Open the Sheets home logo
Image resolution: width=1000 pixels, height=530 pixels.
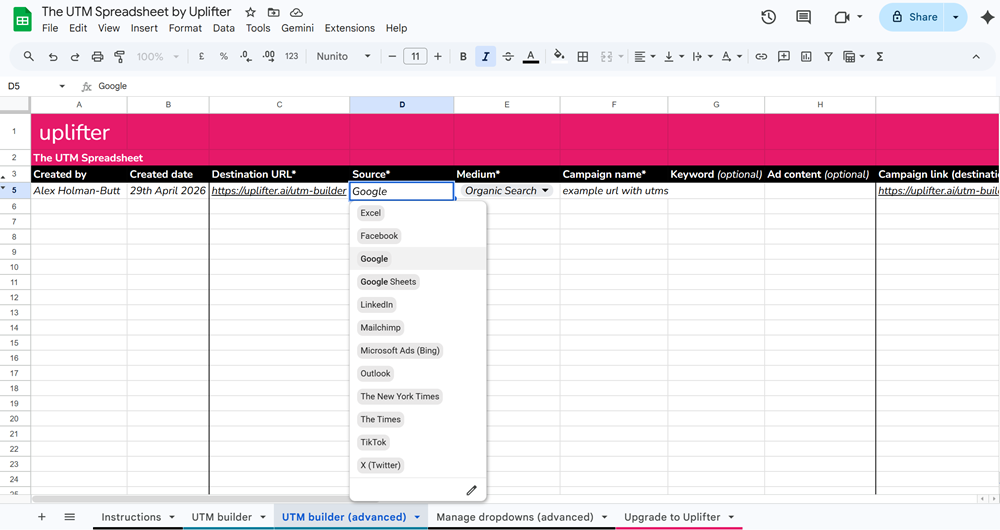coord(22,19)
